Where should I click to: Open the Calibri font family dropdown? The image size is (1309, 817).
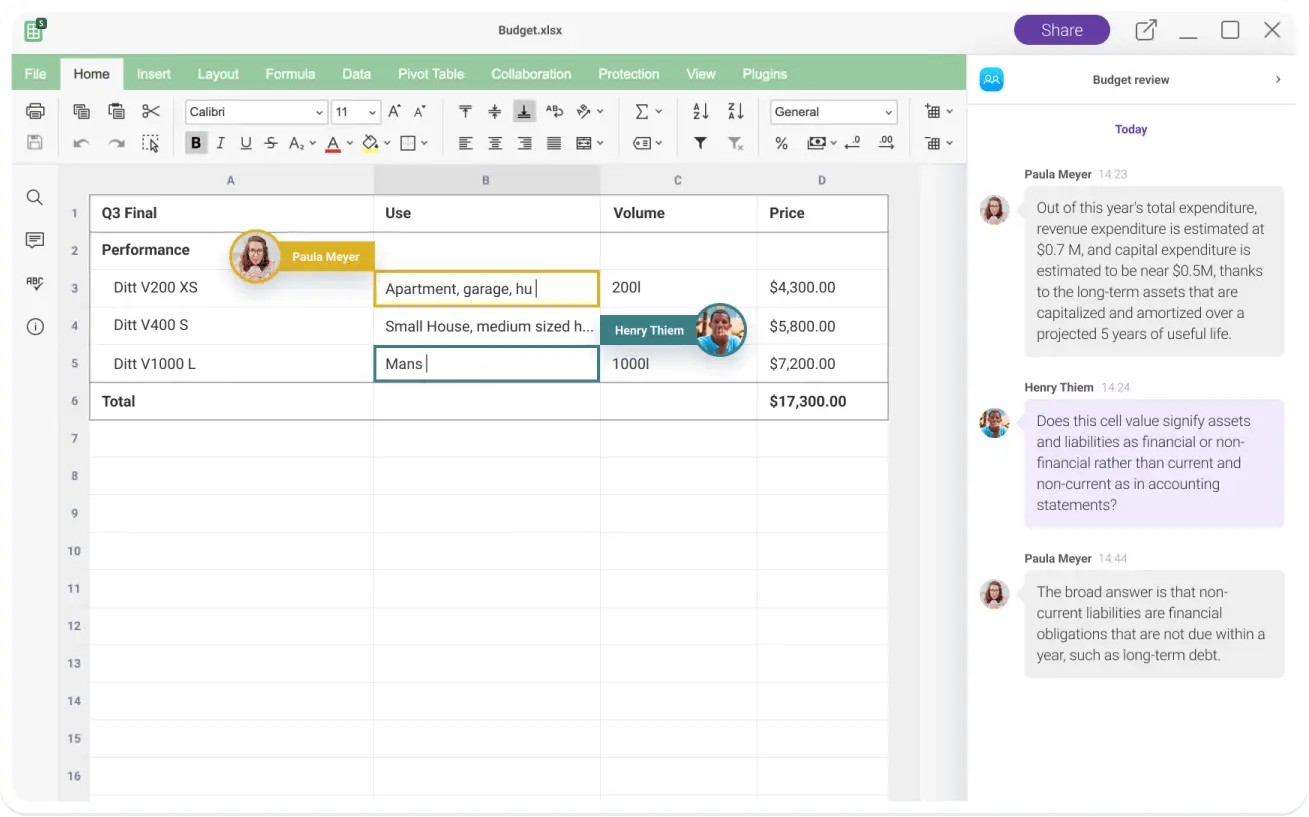point(255,111)
